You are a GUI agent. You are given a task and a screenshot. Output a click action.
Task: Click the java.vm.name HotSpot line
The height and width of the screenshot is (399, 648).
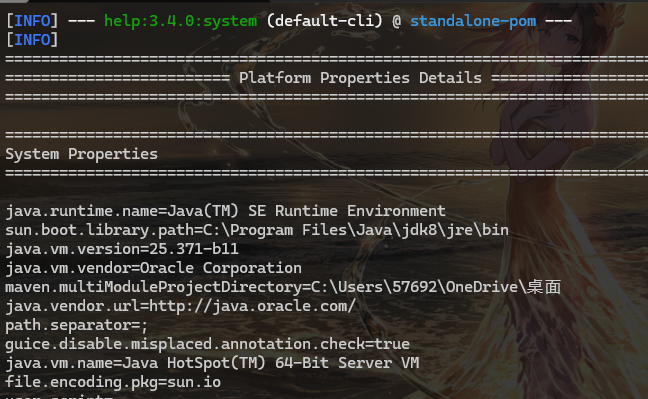tap(212, 363)
